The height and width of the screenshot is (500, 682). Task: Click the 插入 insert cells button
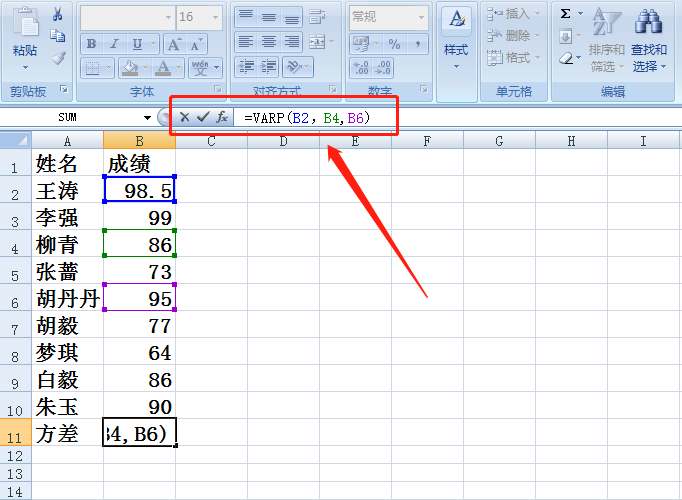513,14
